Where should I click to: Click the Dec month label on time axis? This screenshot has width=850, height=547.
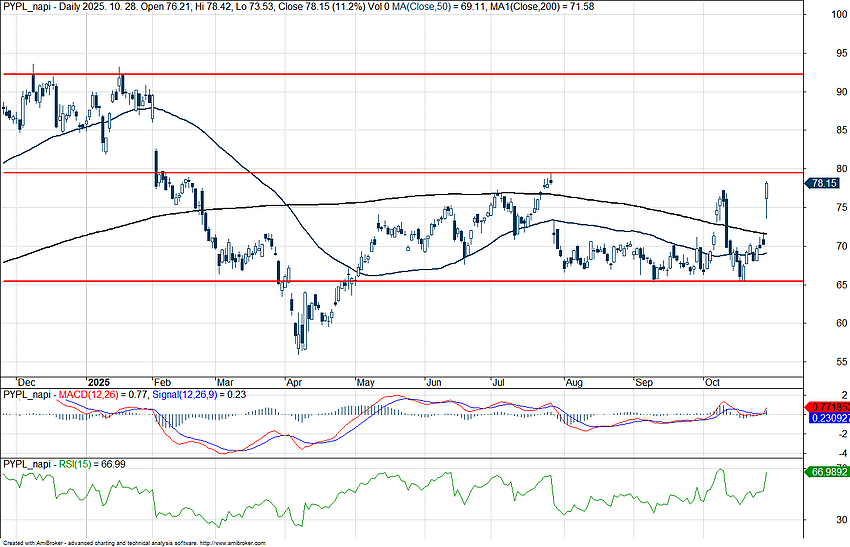coord(28,382)
